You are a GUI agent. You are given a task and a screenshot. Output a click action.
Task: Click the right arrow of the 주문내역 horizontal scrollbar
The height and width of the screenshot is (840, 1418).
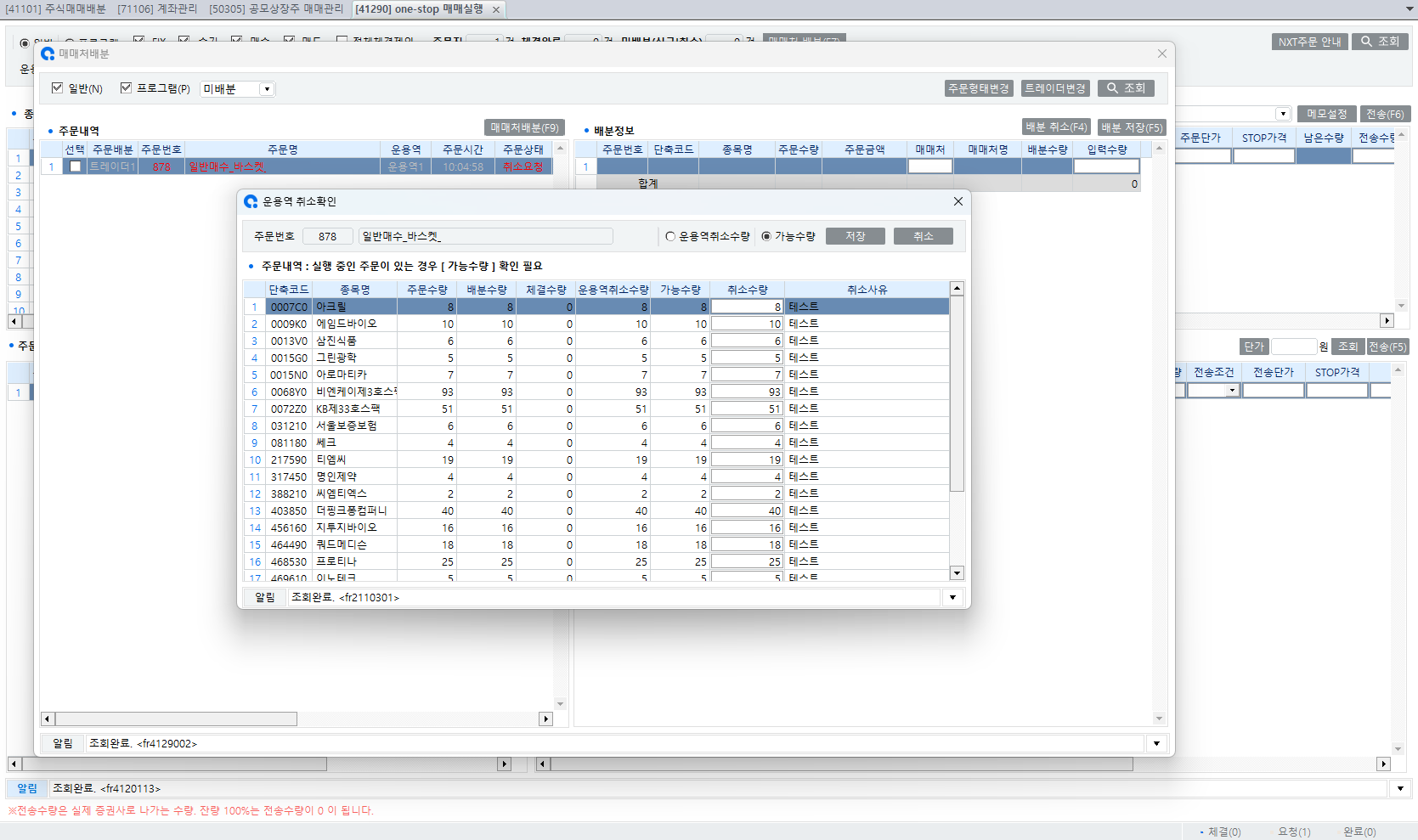(x=545, y=719)
